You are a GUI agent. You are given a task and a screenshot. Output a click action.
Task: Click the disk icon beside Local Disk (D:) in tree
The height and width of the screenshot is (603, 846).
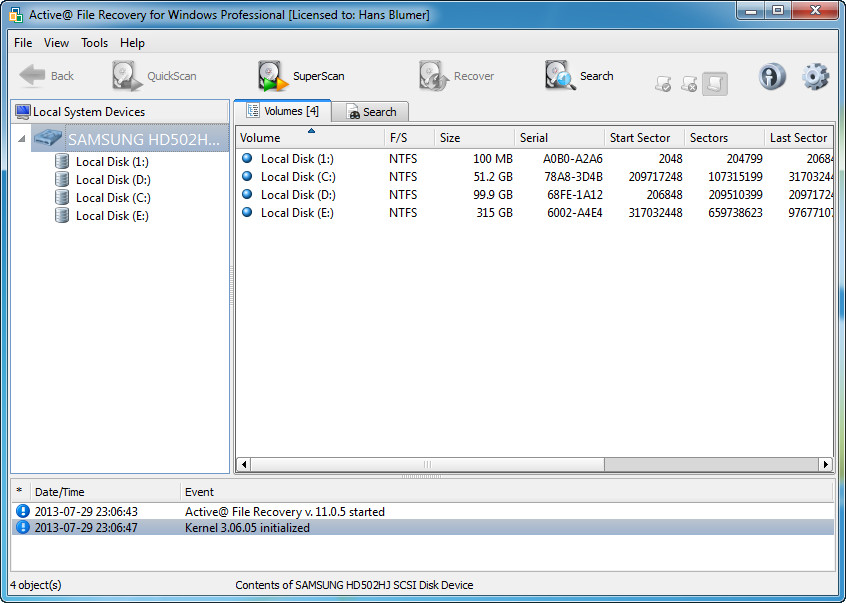tap(62, 179)
